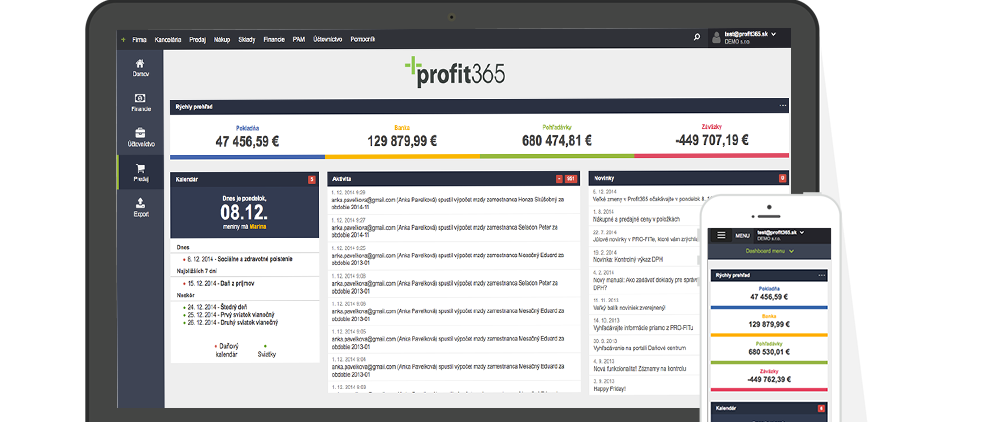Select the Sociálne a zdravotné poistenie calendar entry
Screen dimensions: 1000x422
[240, 259]
